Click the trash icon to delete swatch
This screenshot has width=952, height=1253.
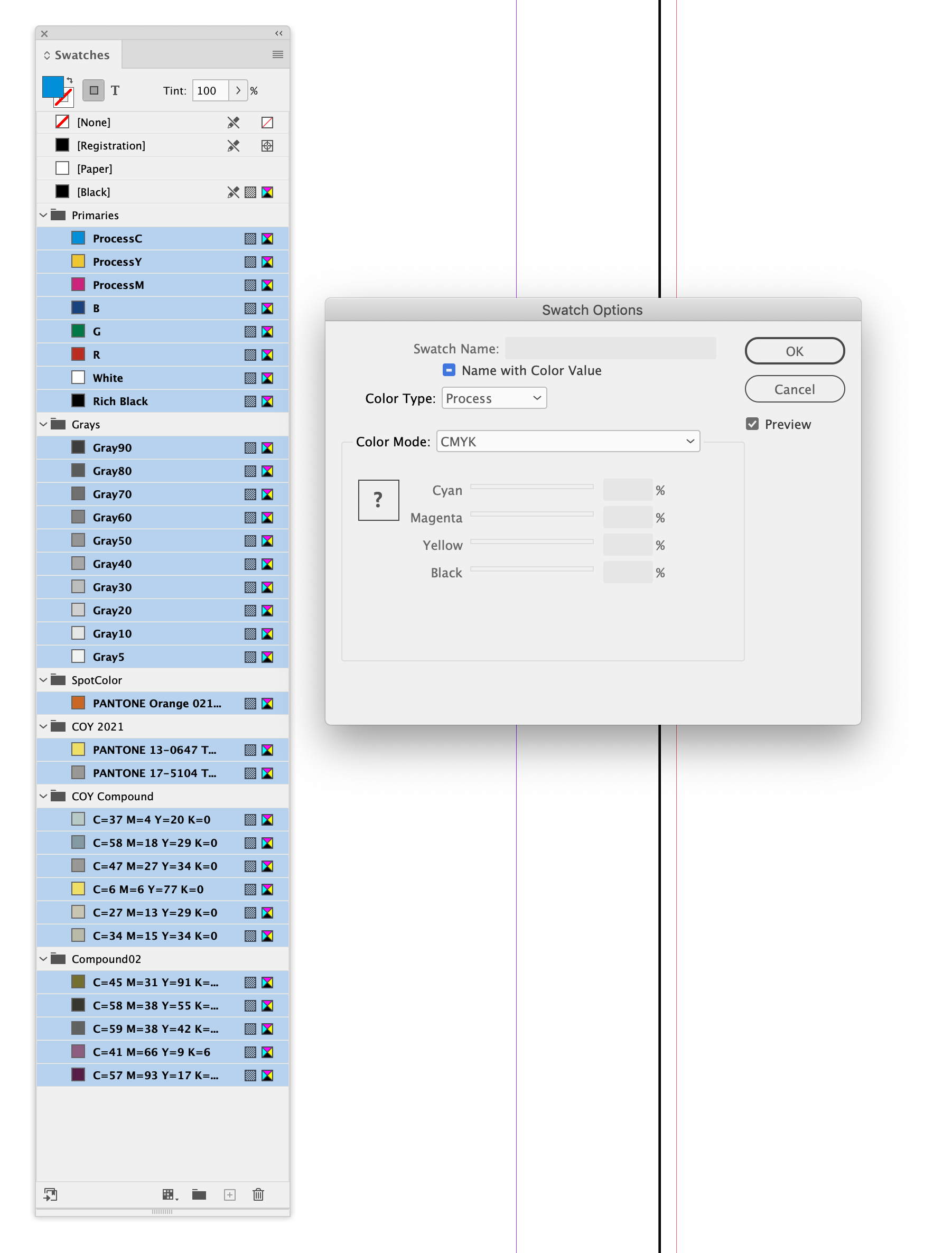pos(259,1194)
